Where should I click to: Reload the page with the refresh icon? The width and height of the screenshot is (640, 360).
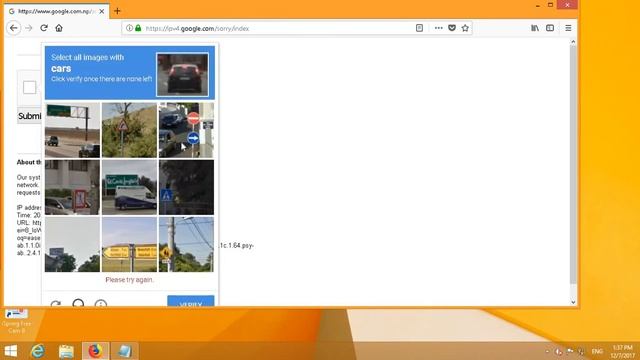pyautogui.click(x=44, y=28)
